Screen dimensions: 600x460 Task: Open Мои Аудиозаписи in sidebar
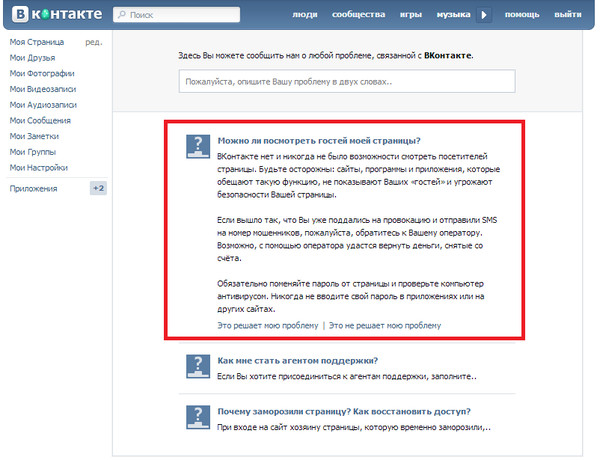tap(43, 105)
